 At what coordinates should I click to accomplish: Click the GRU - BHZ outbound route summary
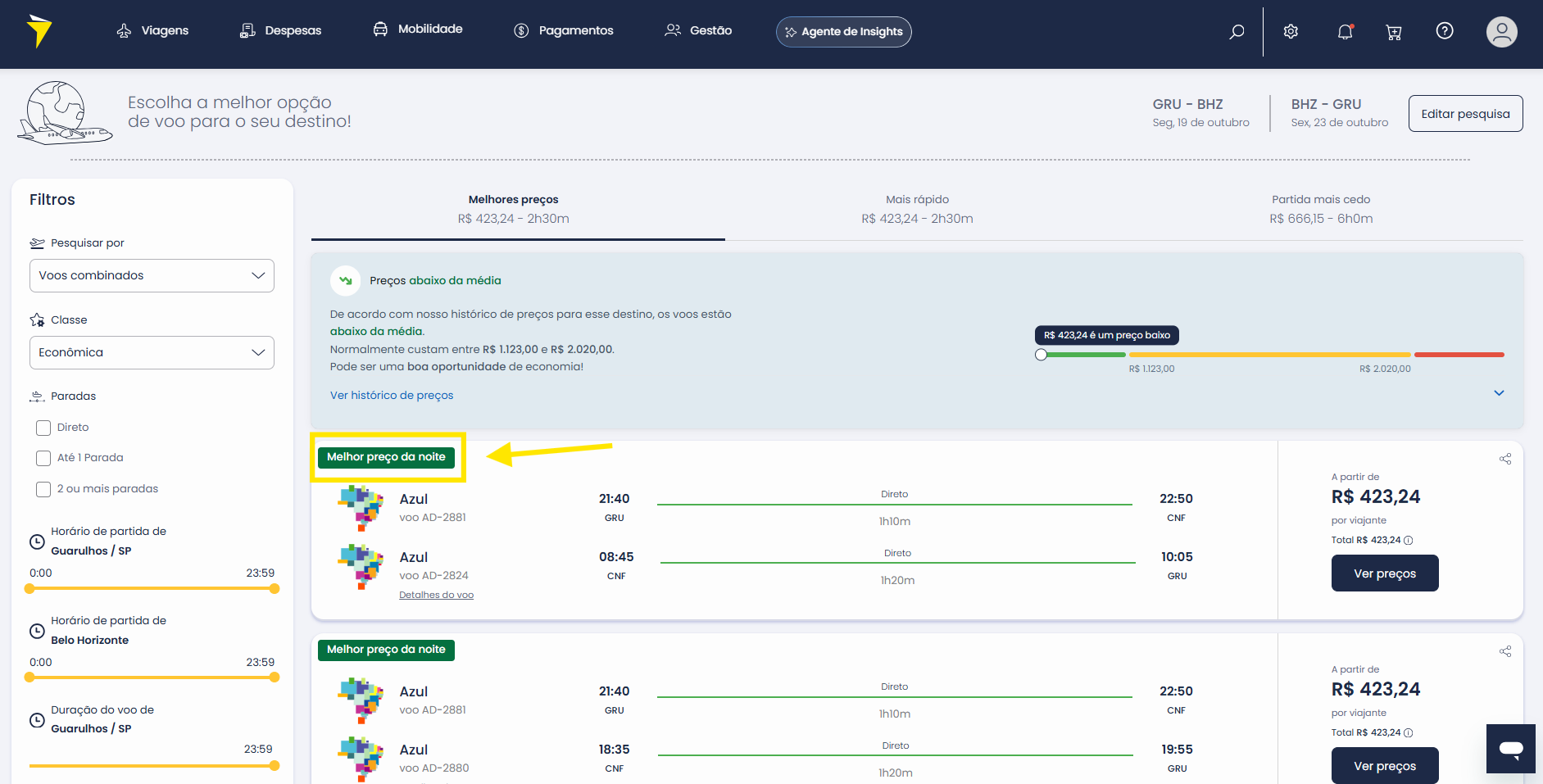(x=1200, y=113)
